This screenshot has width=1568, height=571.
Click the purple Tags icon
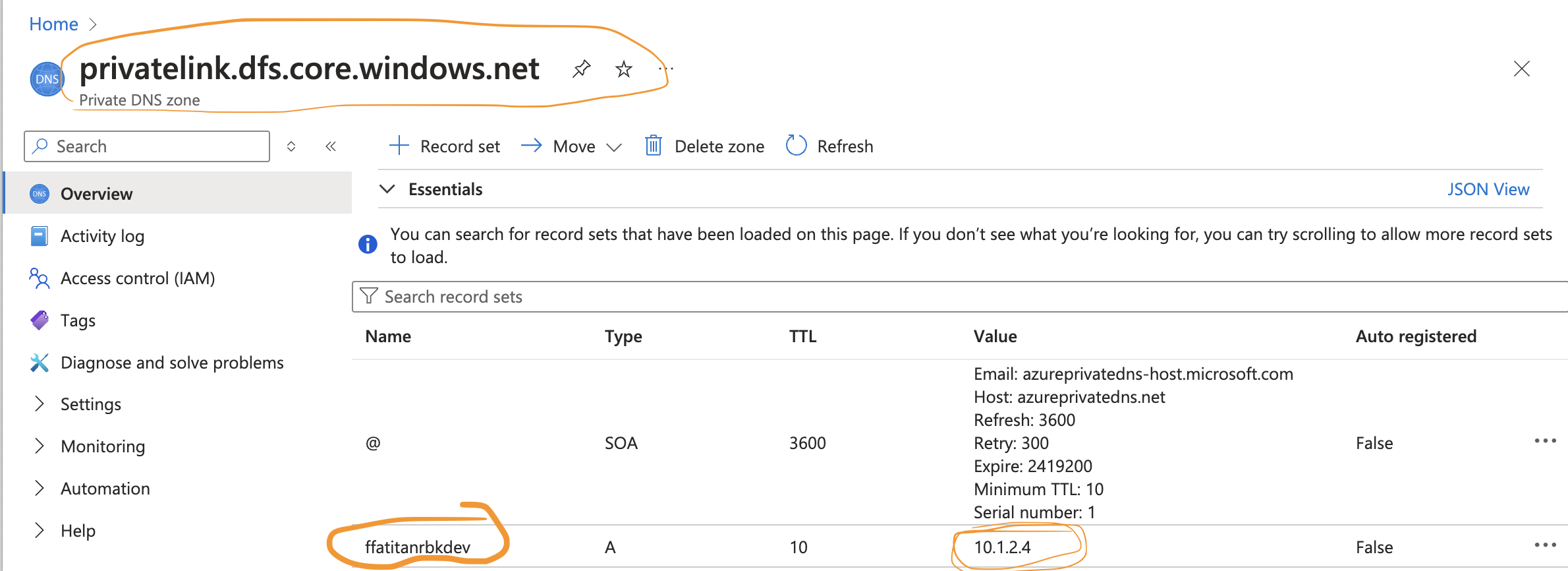tap(40, 320)
